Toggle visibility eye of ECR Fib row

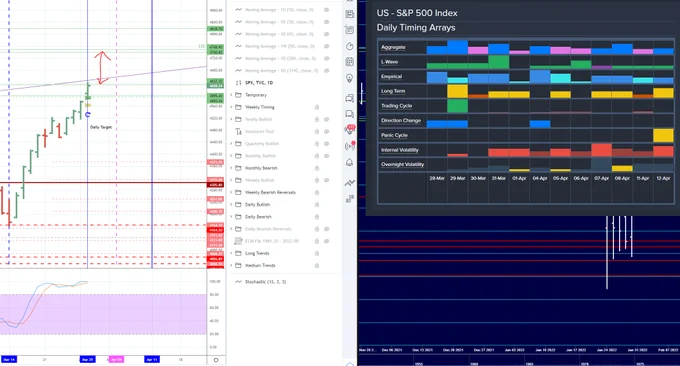pos(327,241)
